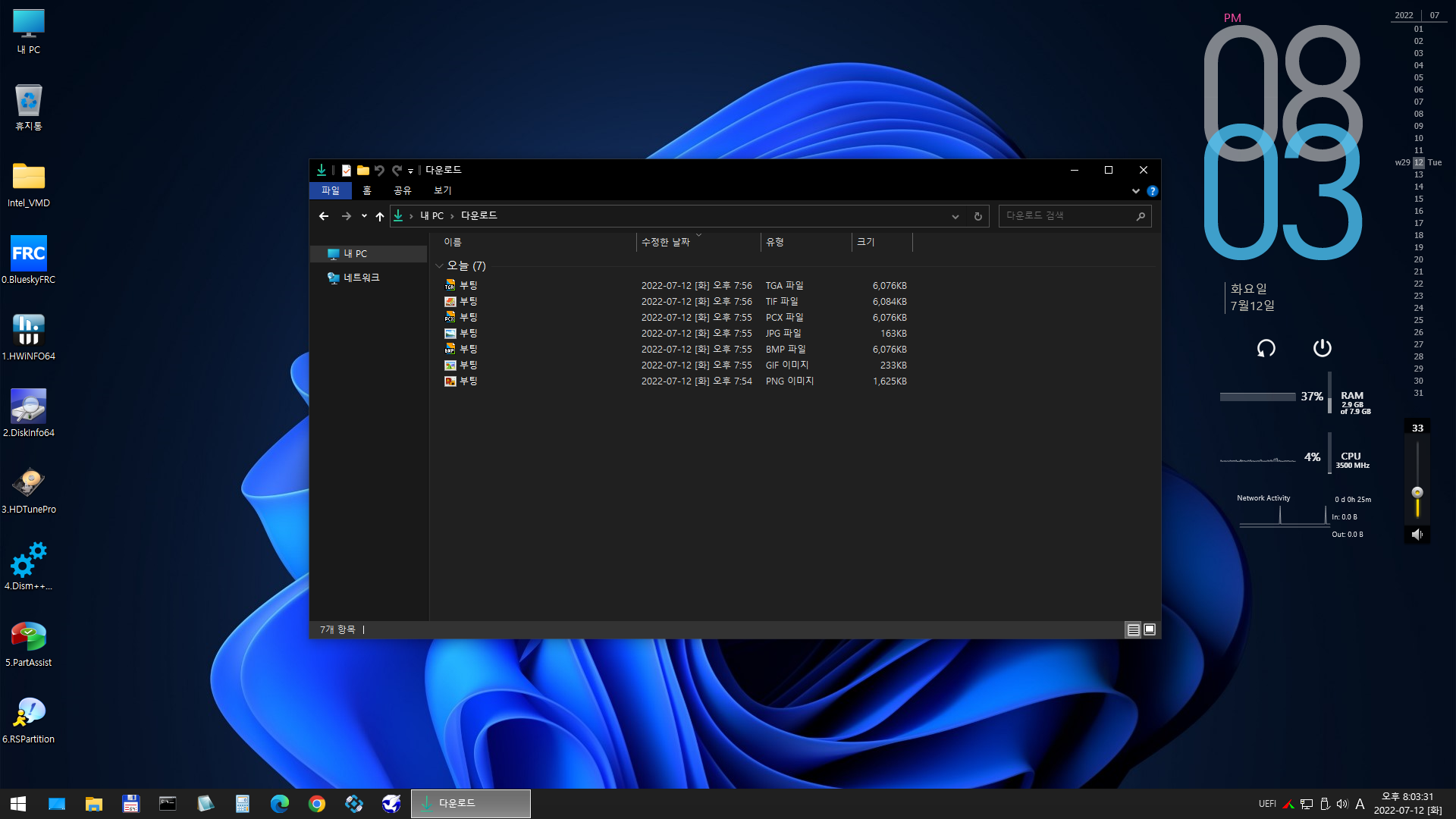
Task: Launch 2.DiskInfo64 desktop shortcut
Action: pyautogui.click(x=29, y=413)
